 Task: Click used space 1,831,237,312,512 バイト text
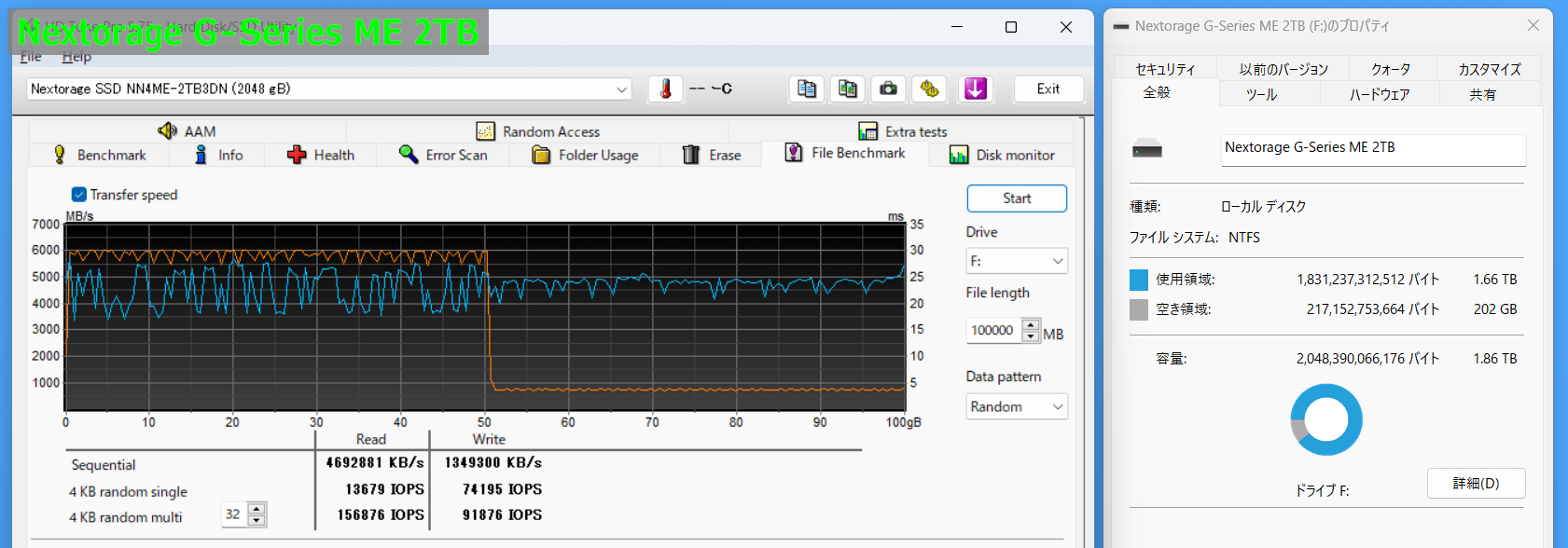click(1367, 280)
